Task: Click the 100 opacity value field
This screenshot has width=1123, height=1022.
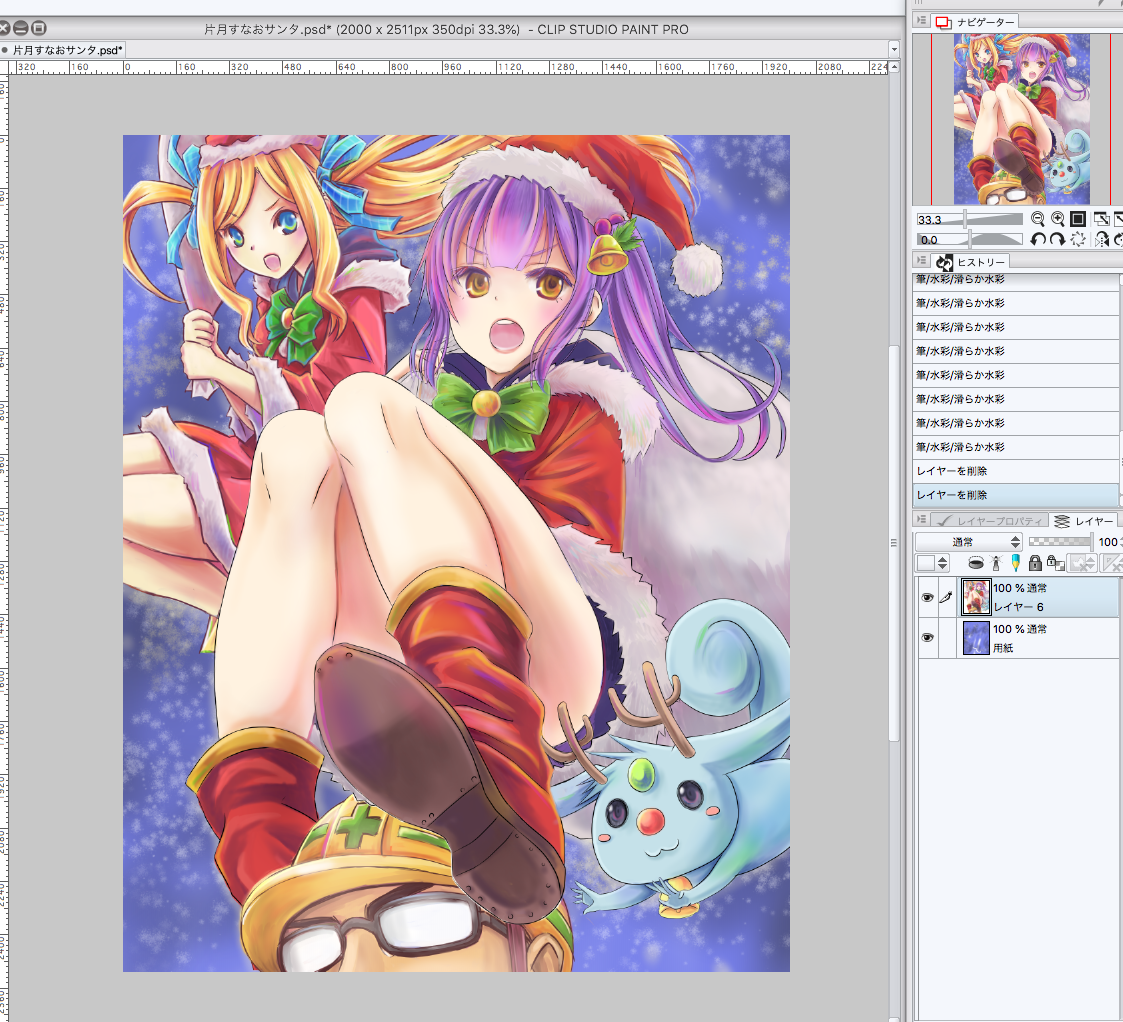Action: pyautogui.click(x=1107, y=542)
